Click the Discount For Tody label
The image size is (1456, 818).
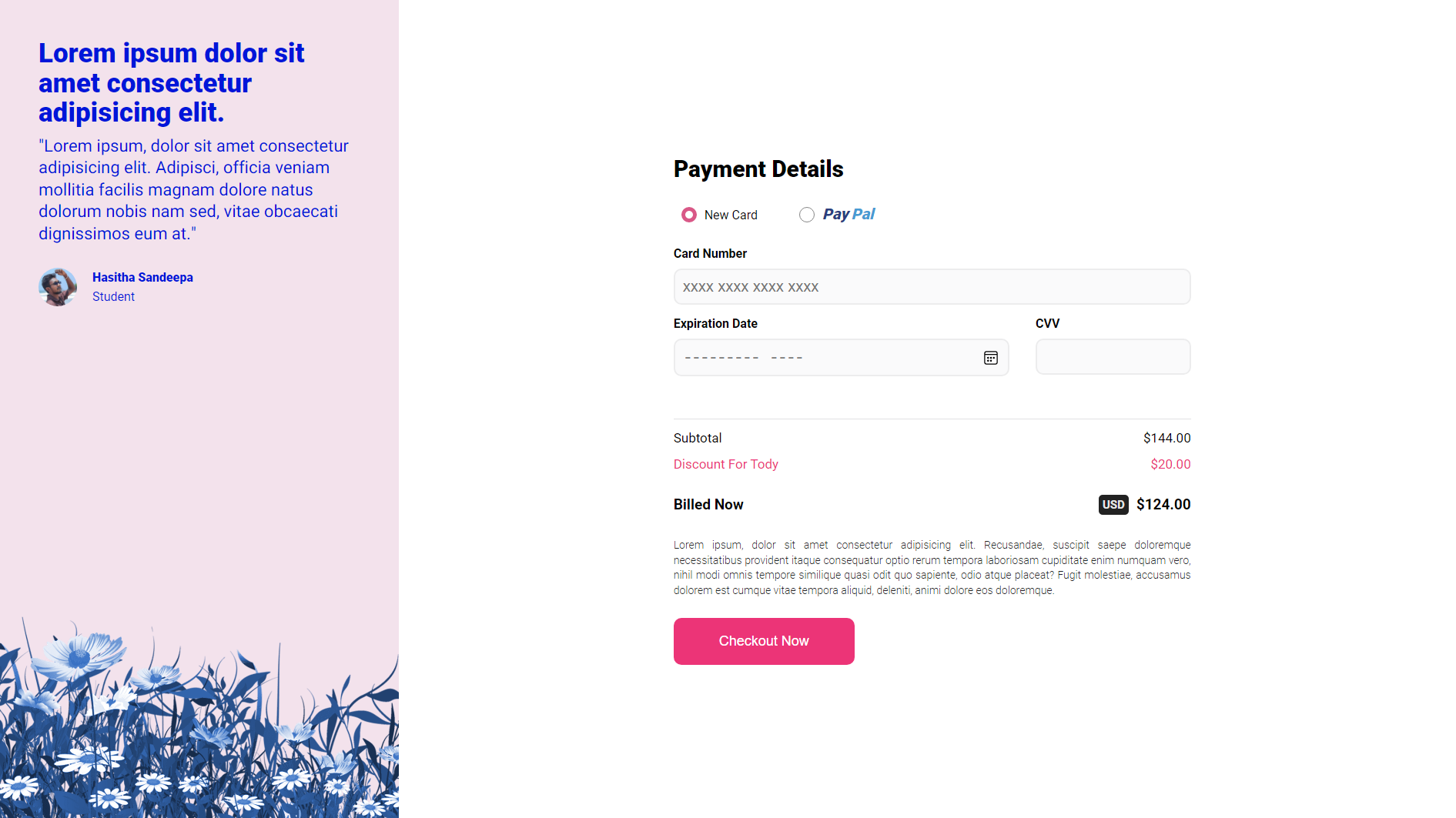point(725,464)
